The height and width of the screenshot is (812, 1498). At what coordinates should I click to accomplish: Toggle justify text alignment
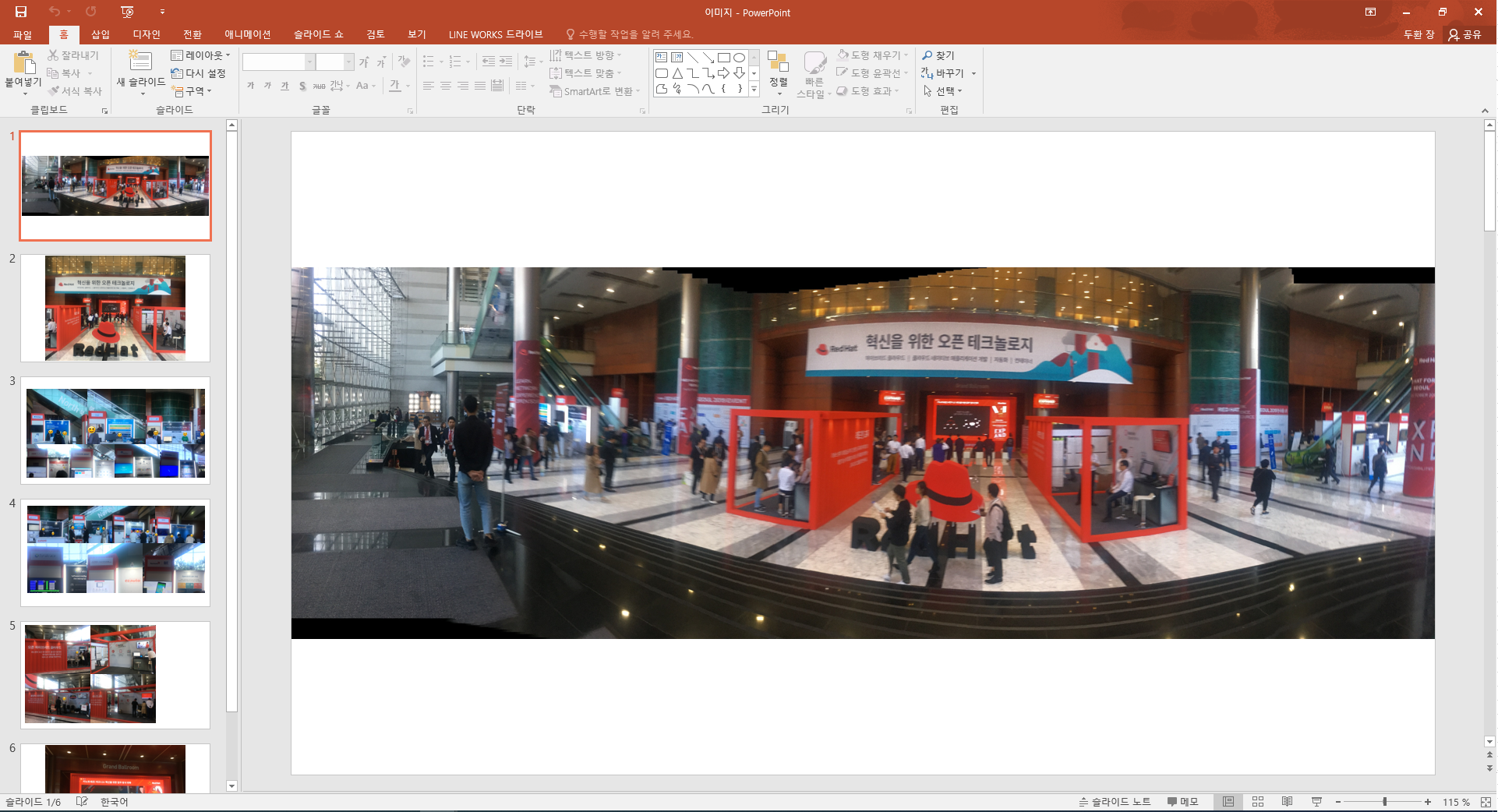[x=480, y=86]
